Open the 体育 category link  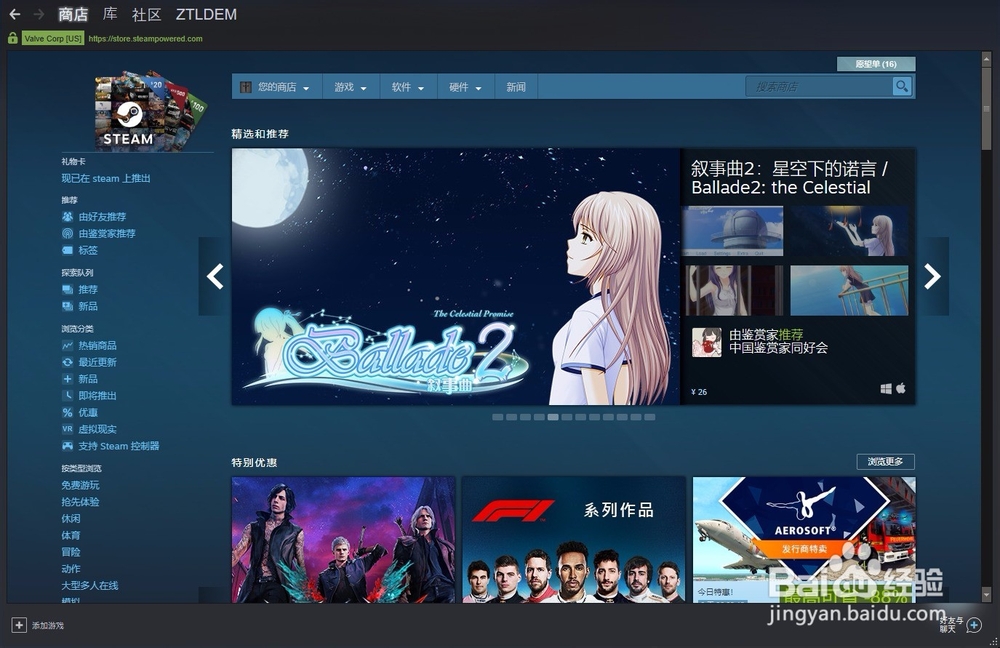71,535
